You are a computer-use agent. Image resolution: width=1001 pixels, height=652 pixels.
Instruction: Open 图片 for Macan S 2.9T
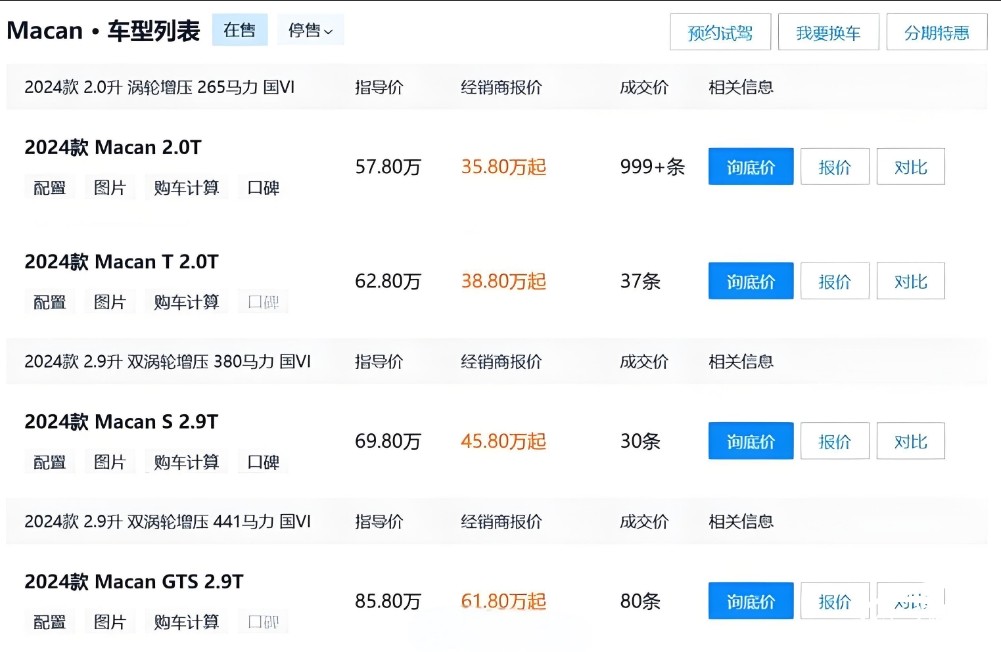(x=110, y=462)
